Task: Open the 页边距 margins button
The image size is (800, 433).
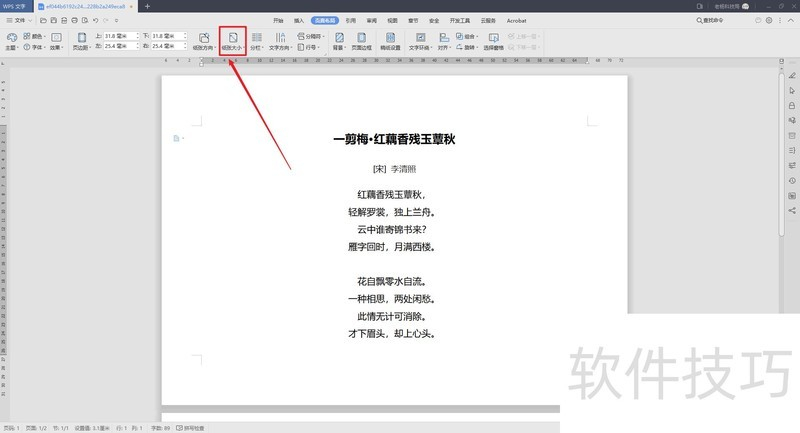Action: point(82,41)
